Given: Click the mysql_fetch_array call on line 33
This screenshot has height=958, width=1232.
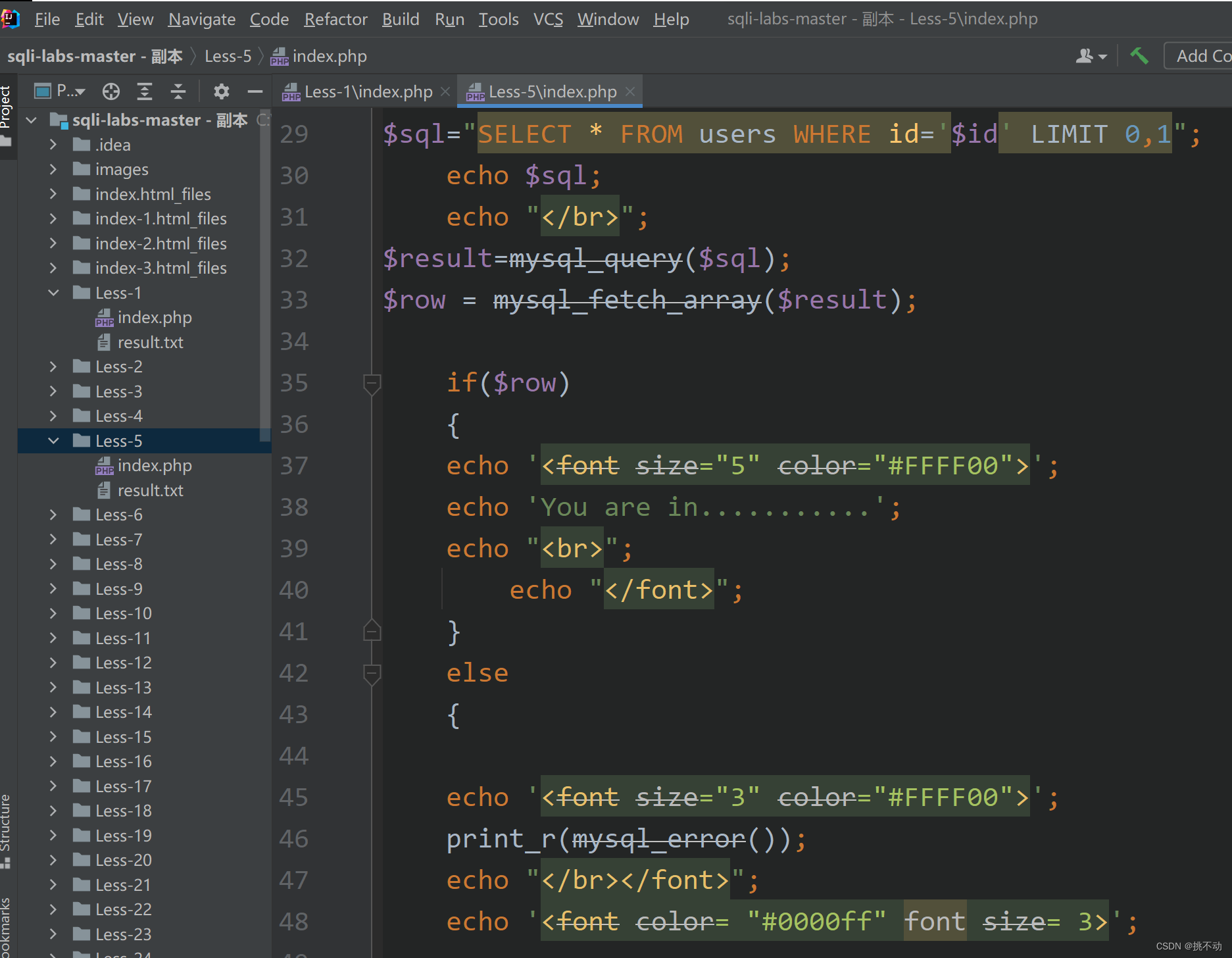Looking at the screenshot, I should pos(628,300).
